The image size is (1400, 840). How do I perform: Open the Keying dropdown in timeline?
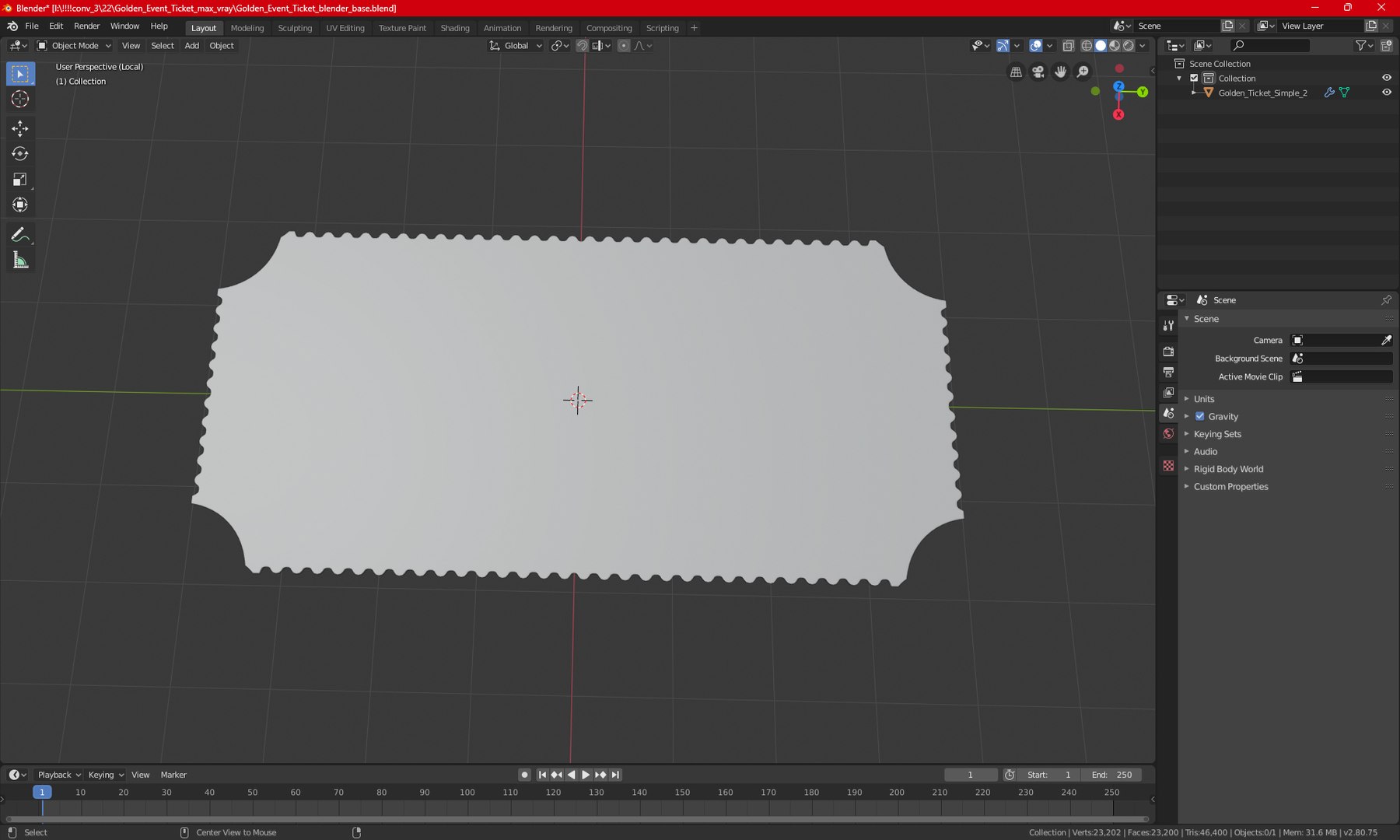pos(106,775)
